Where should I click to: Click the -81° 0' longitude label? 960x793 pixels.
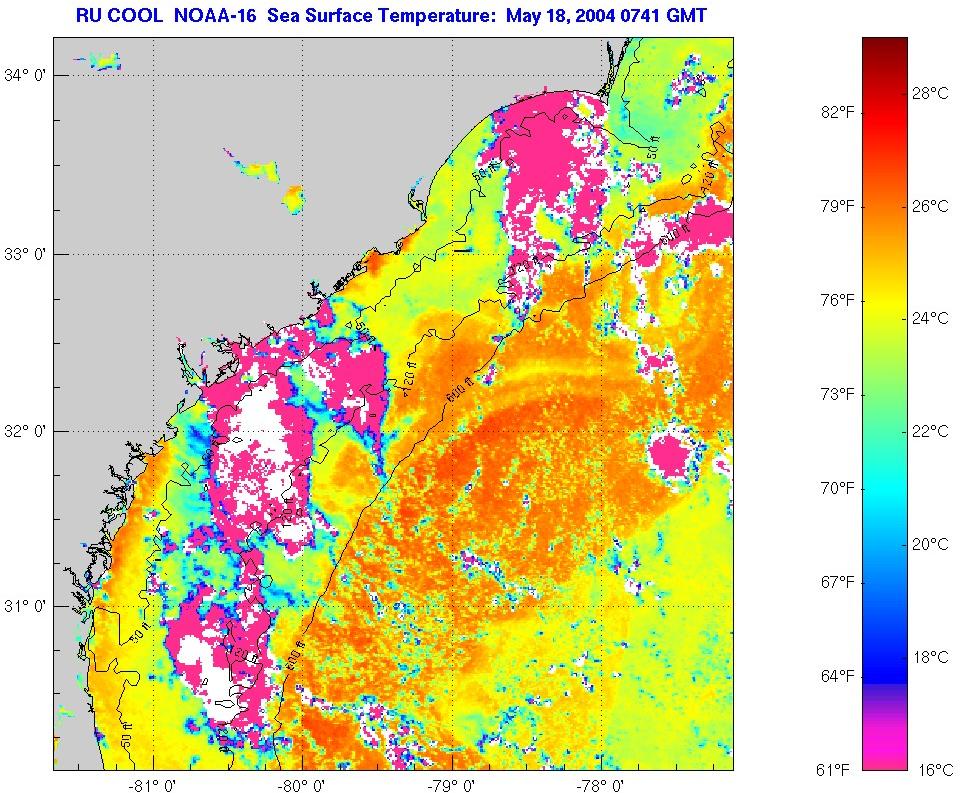click(154, 784)
